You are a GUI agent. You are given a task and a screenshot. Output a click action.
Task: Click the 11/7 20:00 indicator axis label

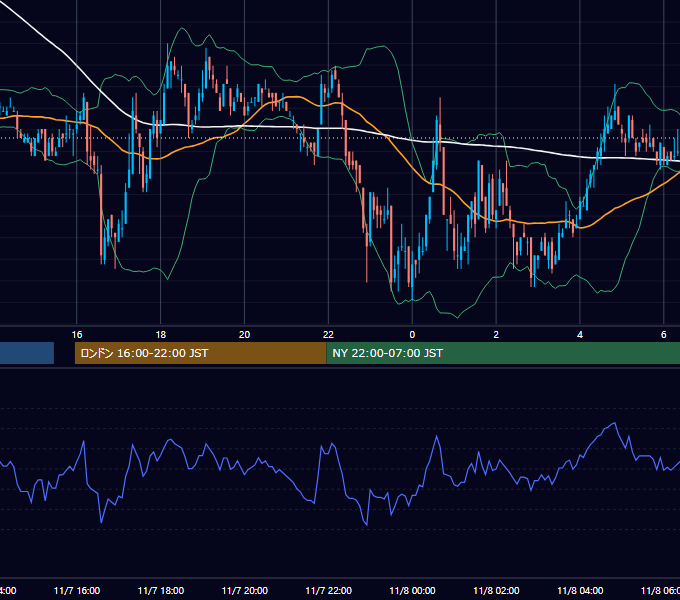(245, 590)
